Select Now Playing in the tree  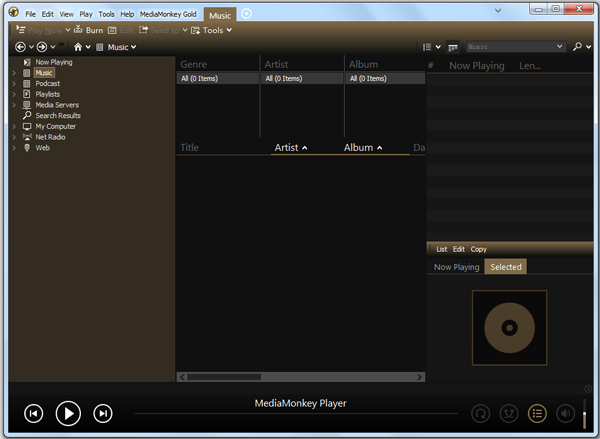pyautogui.click(x=54, y=62)
